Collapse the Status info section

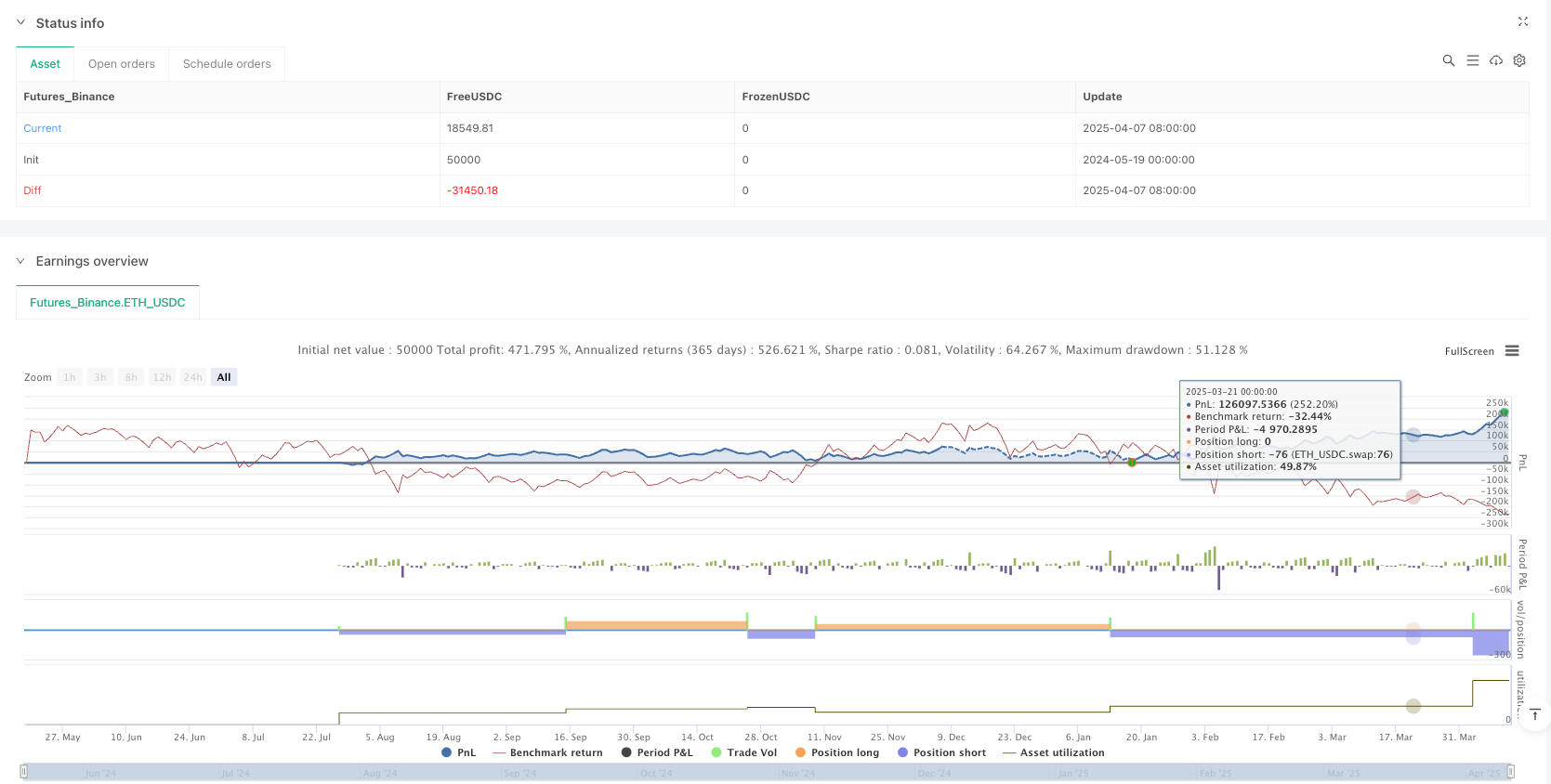click(x=20, y=22)
